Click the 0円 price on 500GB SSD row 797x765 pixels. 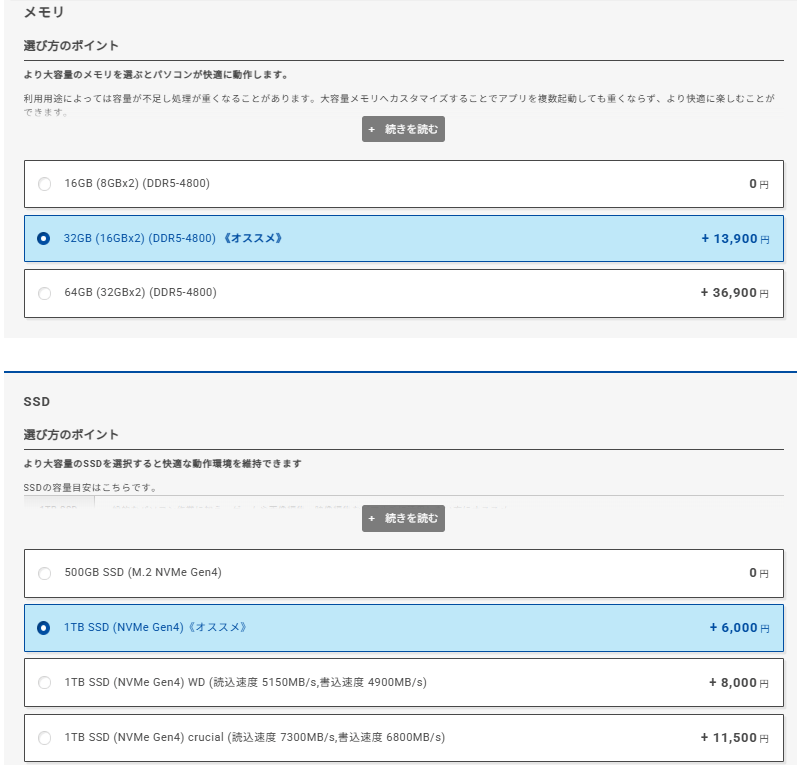coord(758,573)
